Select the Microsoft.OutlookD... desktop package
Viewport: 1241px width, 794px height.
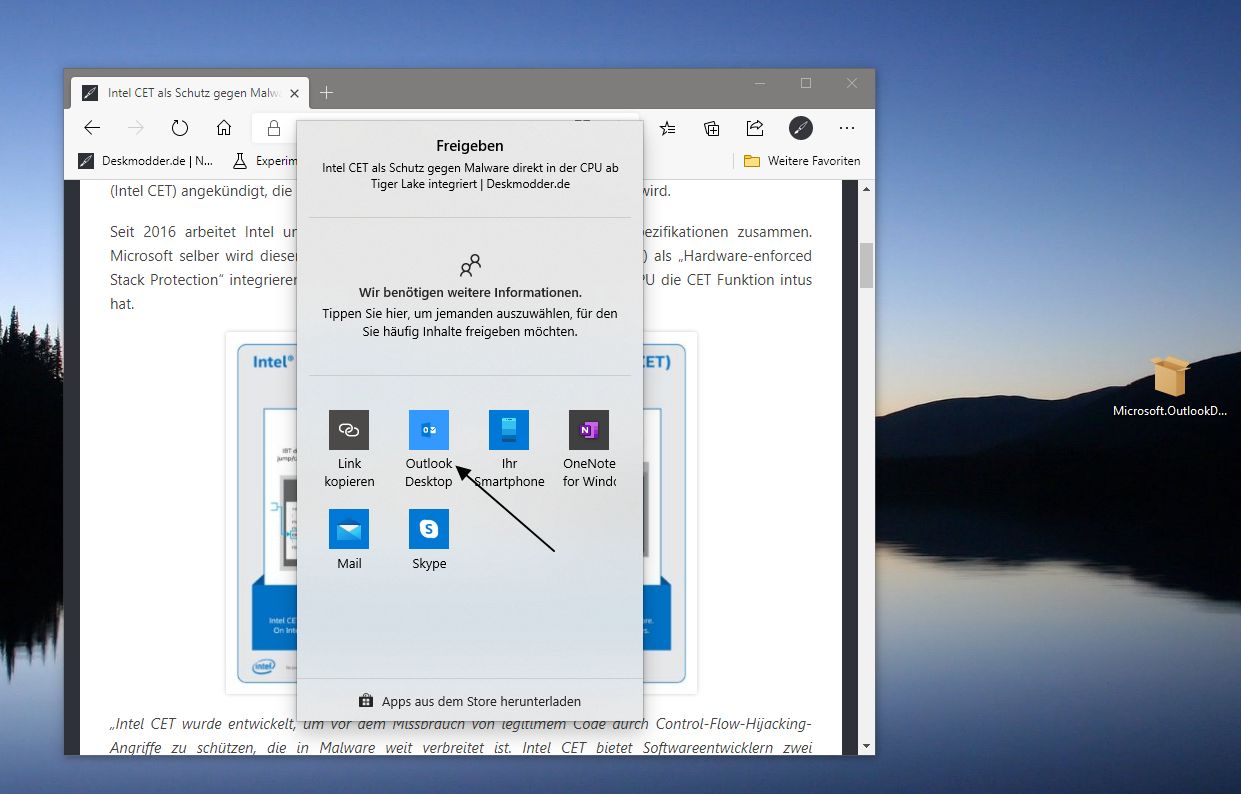1170,387
